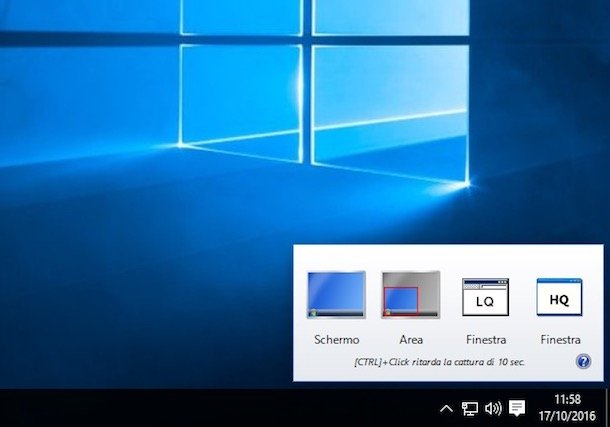Click the "Finestra" label under LQ
Screen dimensions: 610x427
pos(485,340)
